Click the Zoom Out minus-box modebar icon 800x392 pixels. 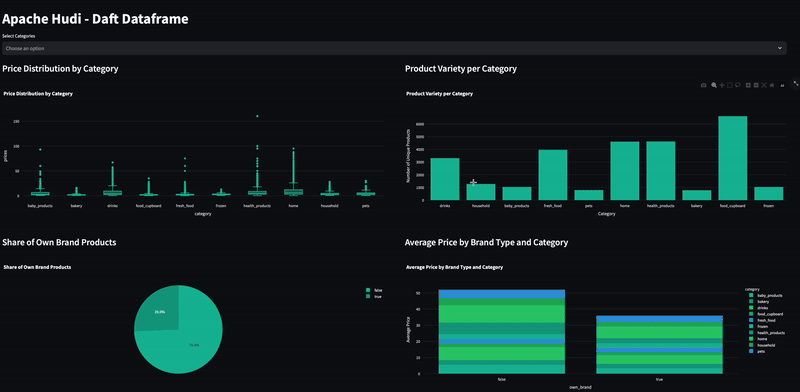[x=756, y=85]
